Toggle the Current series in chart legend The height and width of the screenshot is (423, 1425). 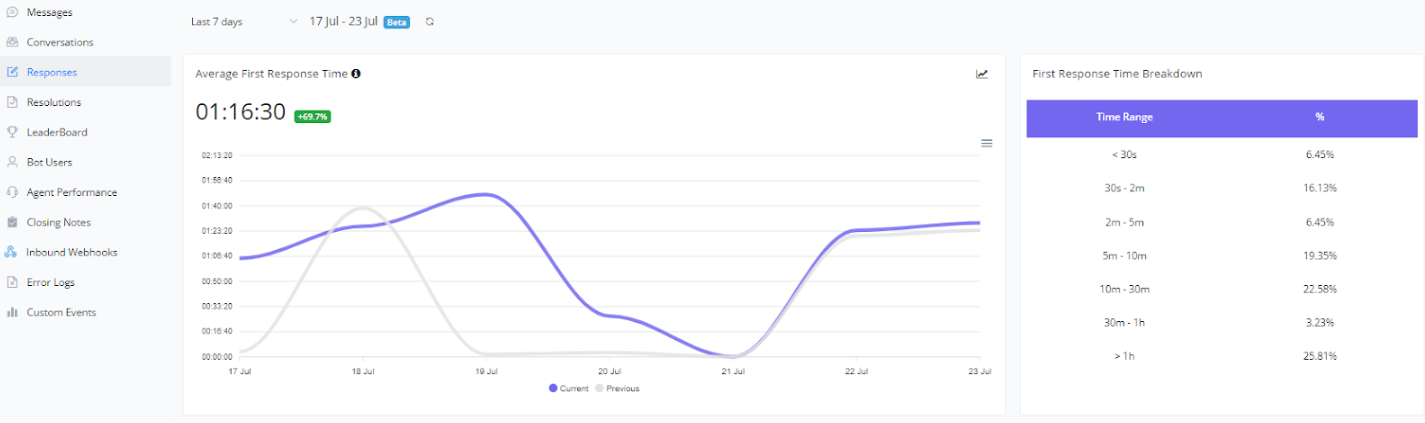click(568, 388)
